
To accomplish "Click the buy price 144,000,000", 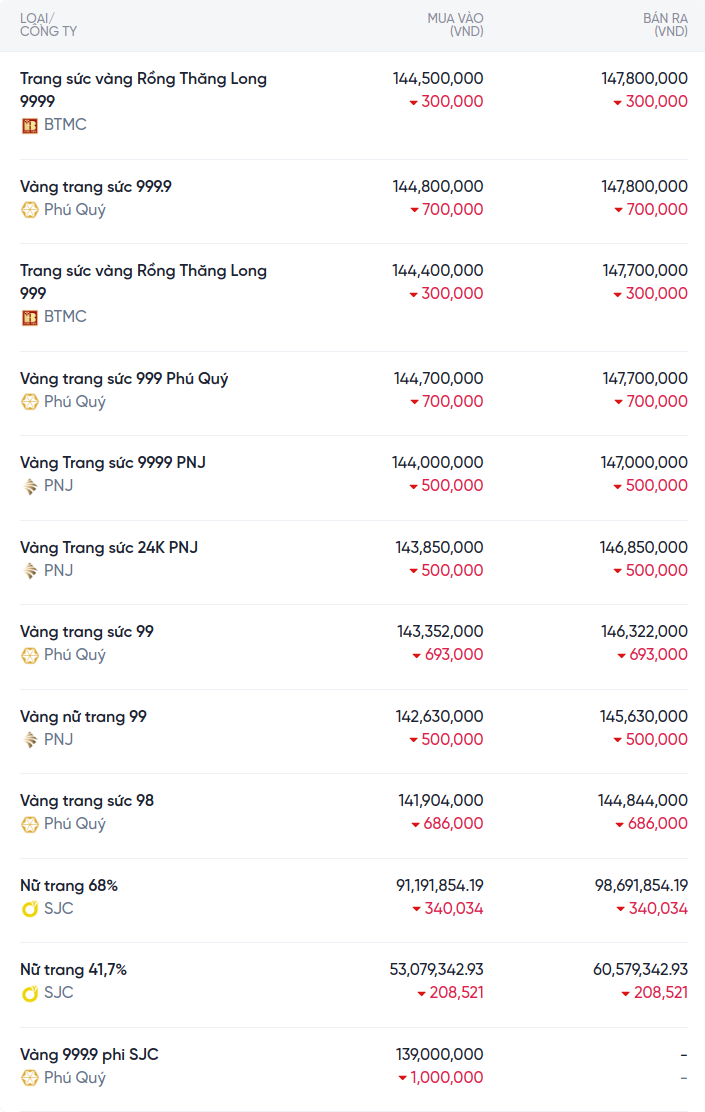I will point(438,463).
